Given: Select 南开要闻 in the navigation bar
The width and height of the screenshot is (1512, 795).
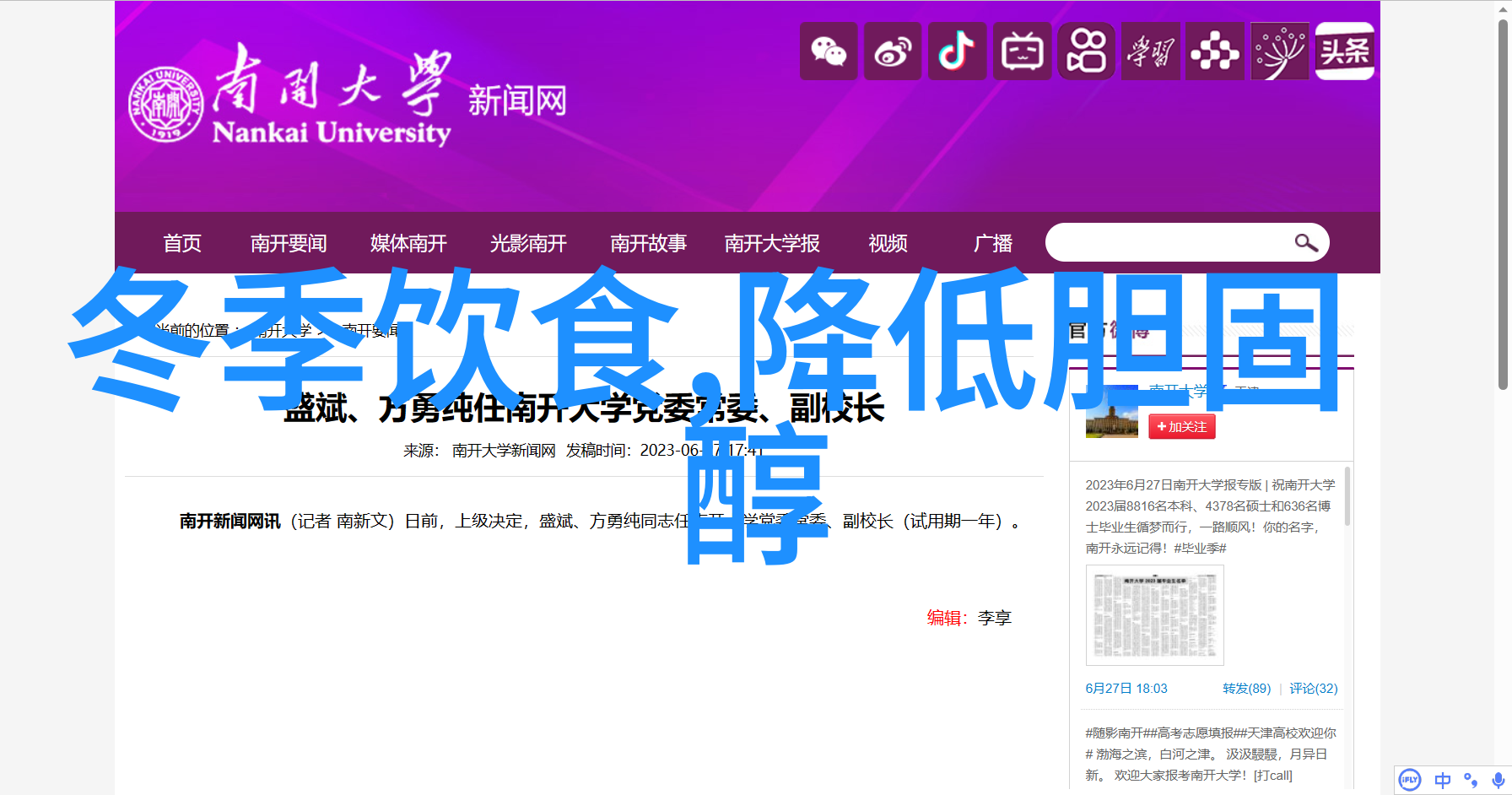Looking at the screenshot, I should [x=289, y=244].
